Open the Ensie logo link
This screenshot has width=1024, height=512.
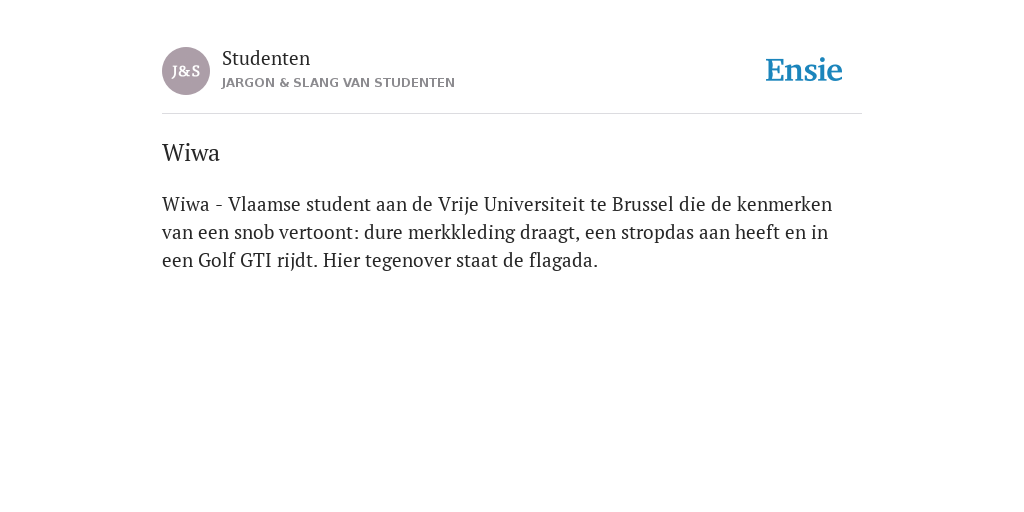pyautogui.click(x=804, y=70)
